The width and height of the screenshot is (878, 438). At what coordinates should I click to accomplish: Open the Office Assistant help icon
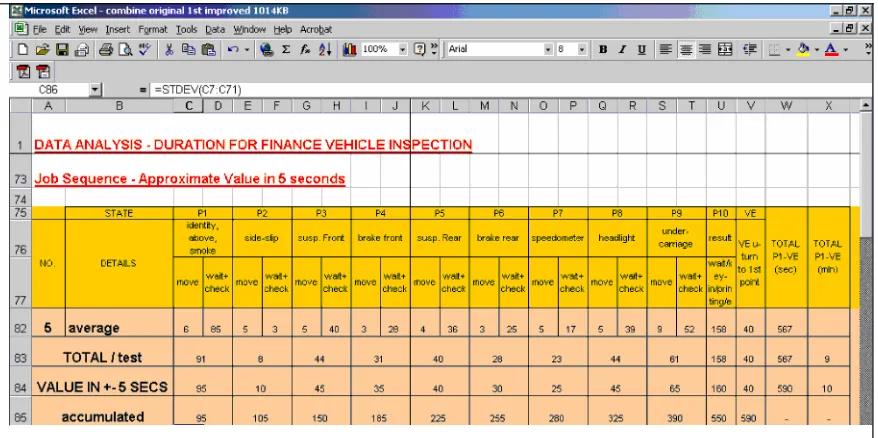[x=419, y=50]
